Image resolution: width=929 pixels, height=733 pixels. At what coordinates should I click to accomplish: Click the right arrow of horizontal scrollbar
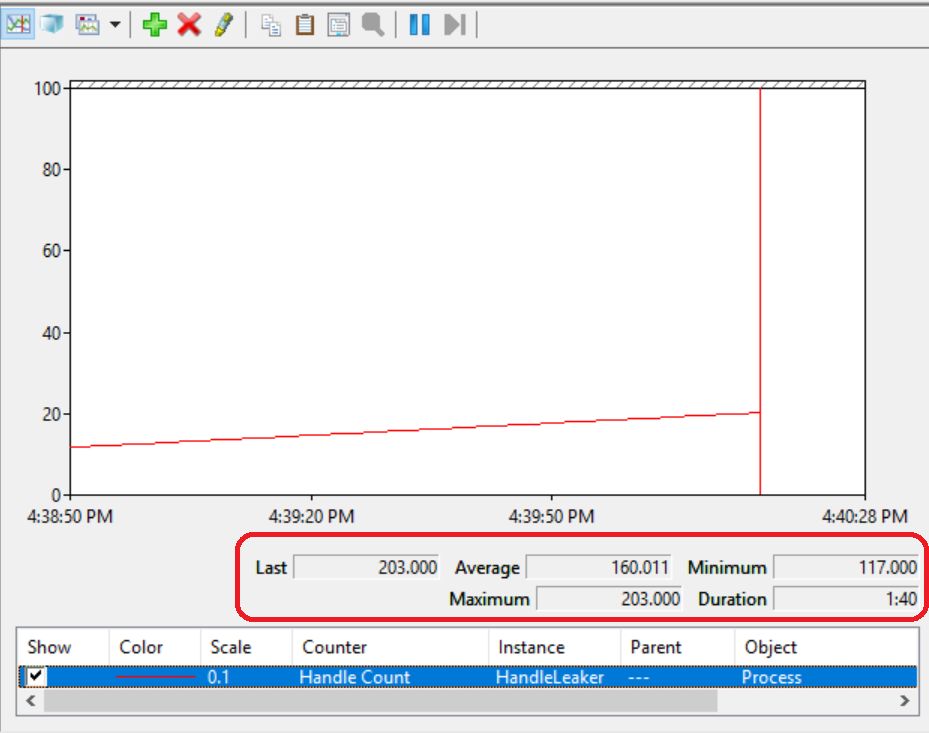point(904,701)
